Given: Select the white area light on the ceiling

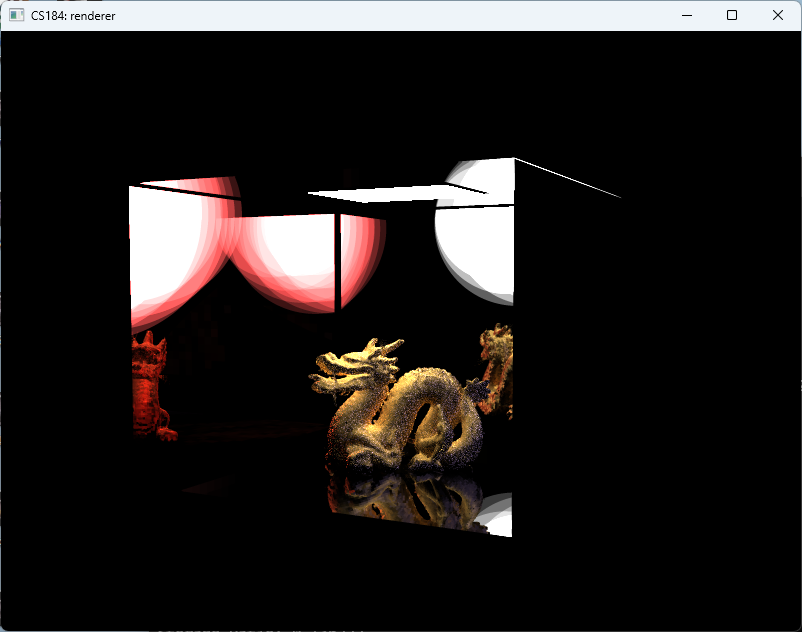Looking at the screenshot, I should point(400,190).
